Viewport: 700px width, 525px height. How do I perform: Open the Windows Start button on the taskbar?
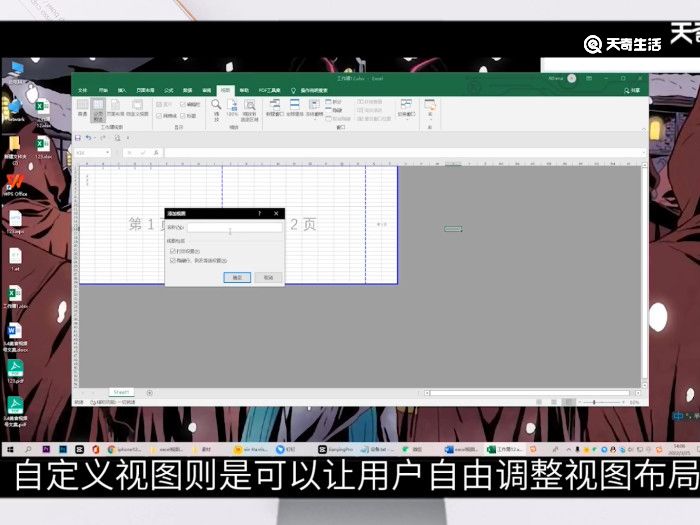pos(10,449)
